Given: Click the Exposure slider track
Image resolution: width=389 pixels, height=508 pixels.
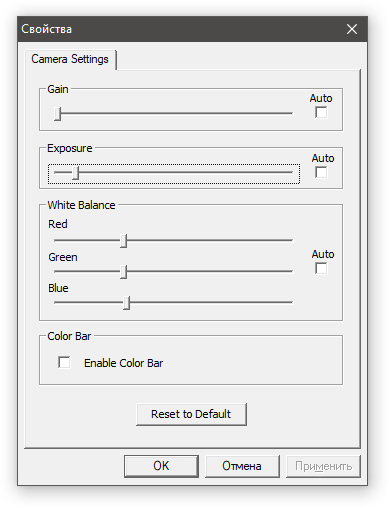Looking at the screenshot, I should (x=173, y=172).
